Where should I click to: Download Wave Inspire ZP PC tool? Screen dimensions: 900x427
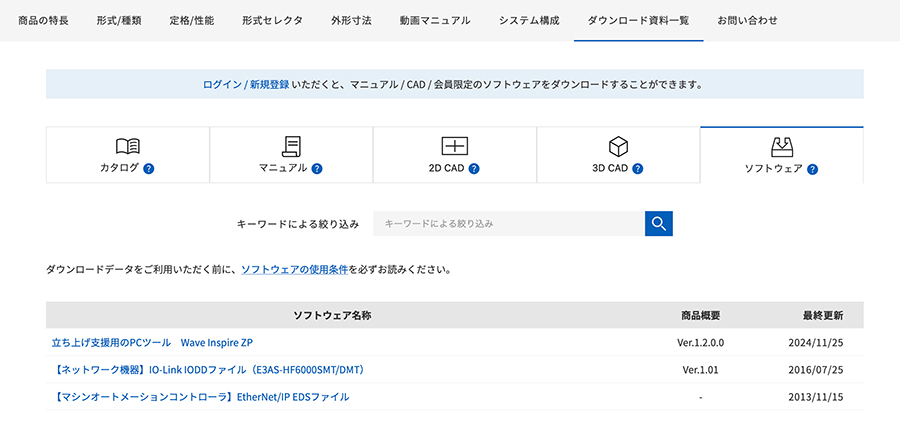pos(152,343)
